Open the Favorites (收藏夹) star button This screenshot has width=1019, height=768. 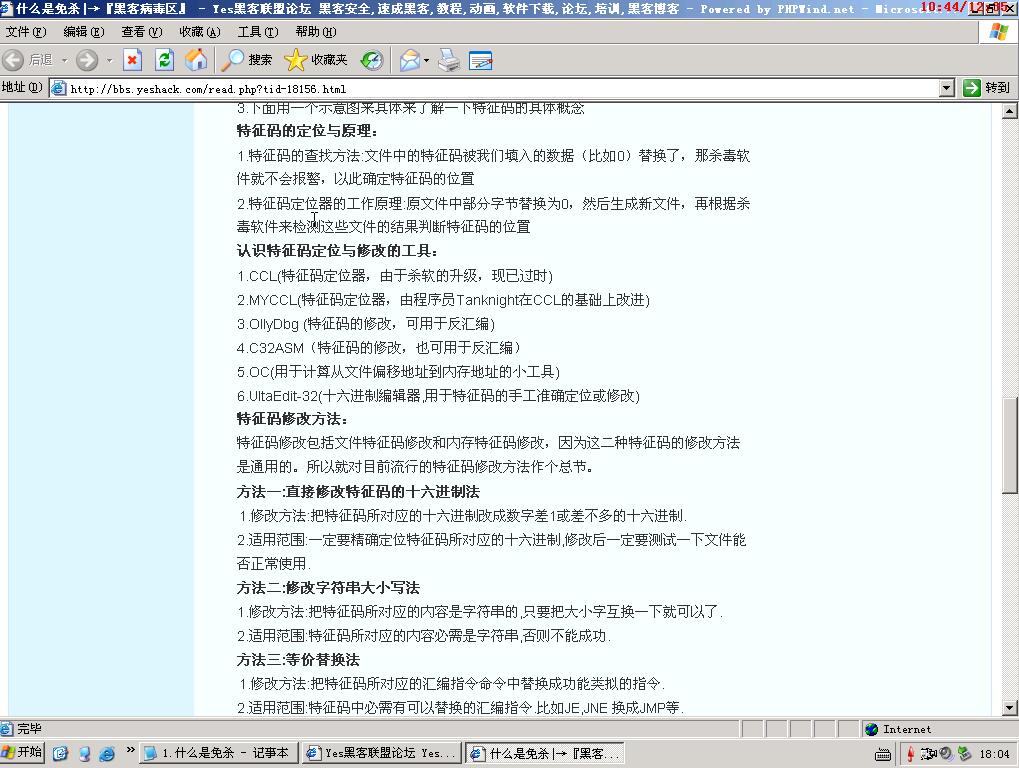(316, 60)
